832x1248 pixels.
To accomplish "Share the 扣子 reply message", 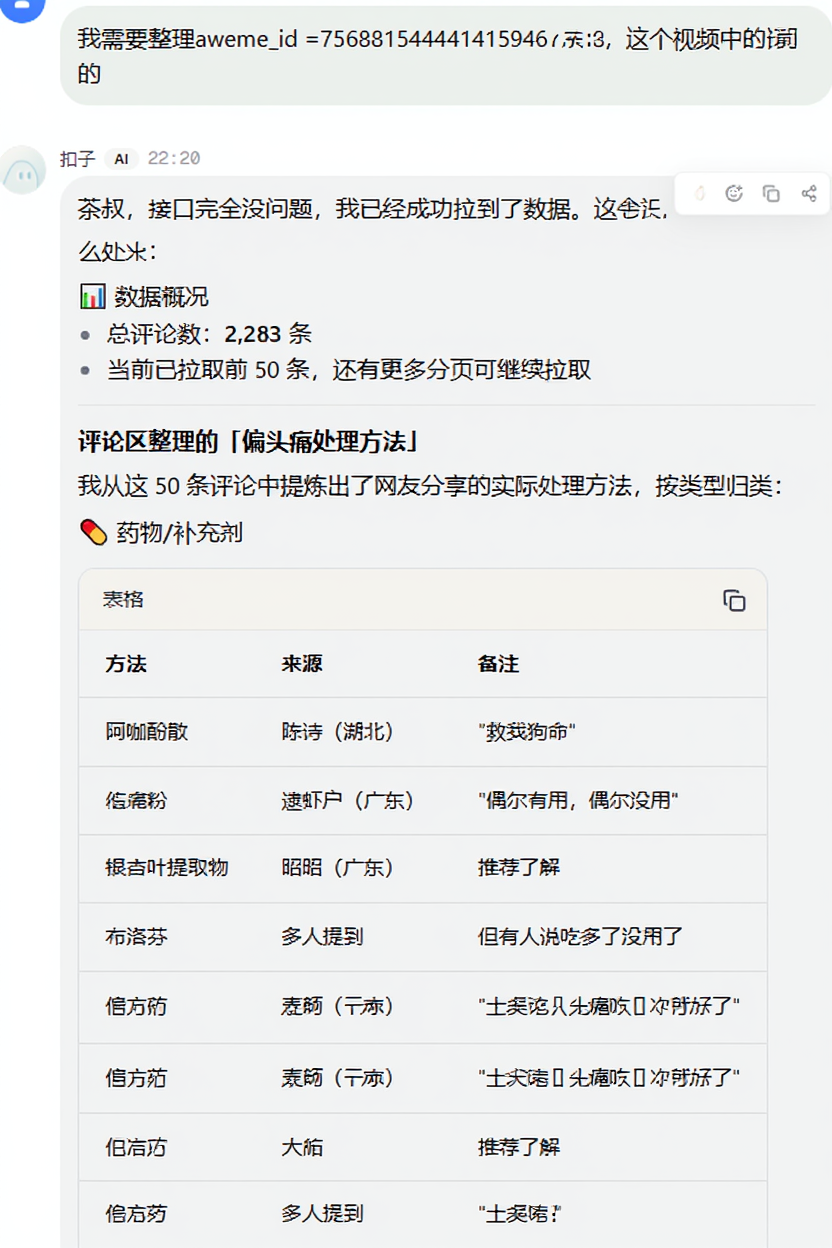I will tap(809, 193).
